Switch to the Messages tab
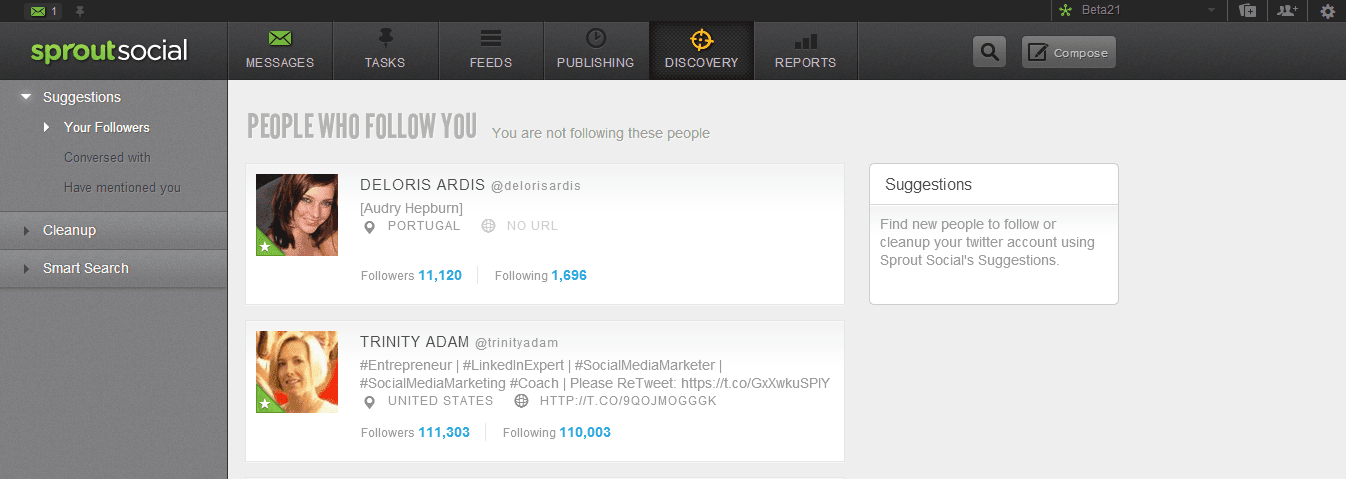1346x479 pixels. (280, 51)
